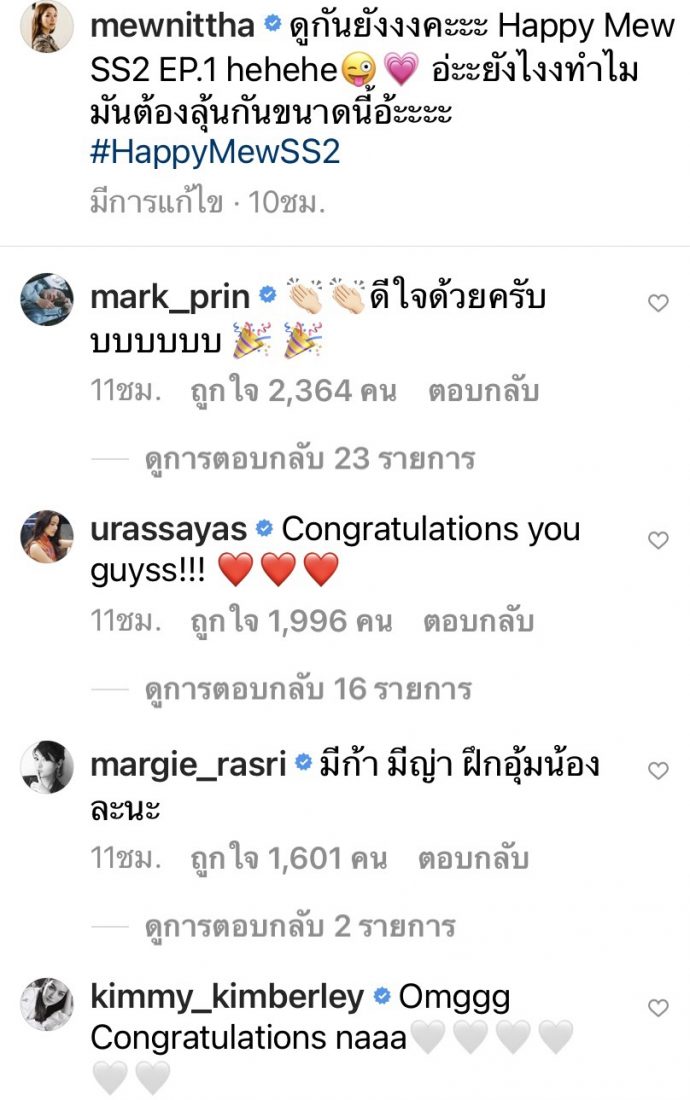Expand the 23 replies under mark_prin's comment

pos(309,459)
